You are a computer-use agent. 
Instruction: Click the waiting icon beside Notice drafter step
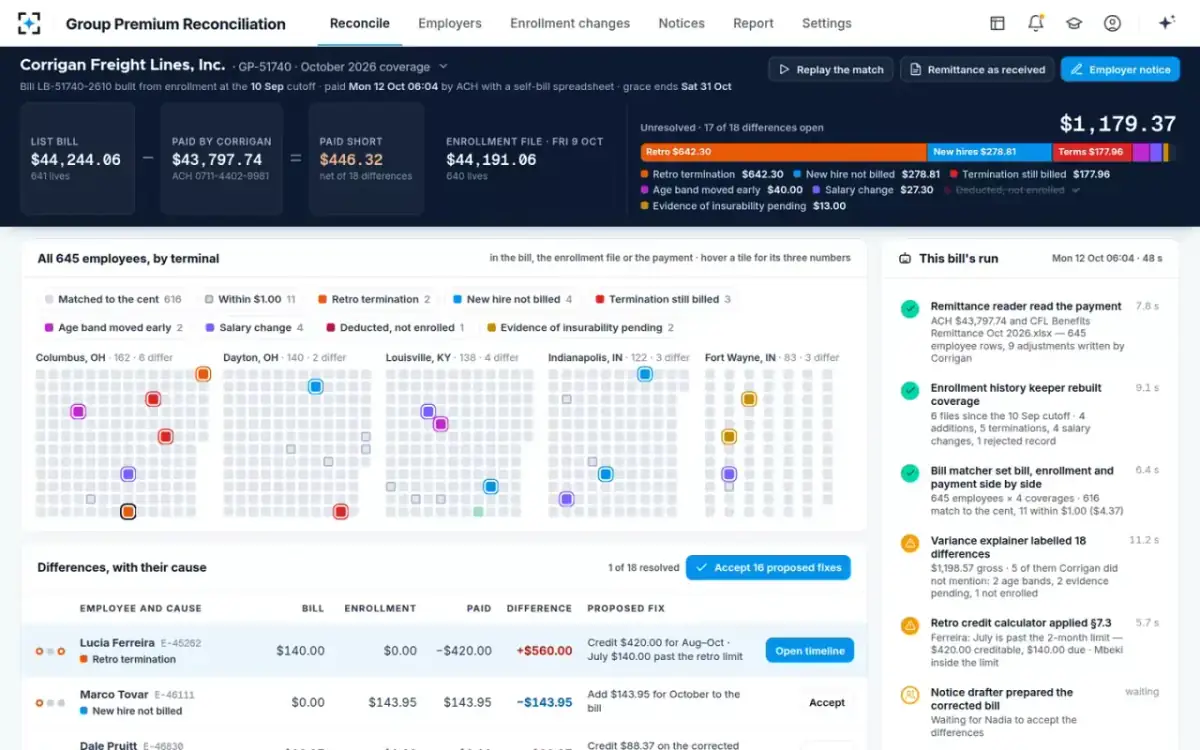(910, 694)
